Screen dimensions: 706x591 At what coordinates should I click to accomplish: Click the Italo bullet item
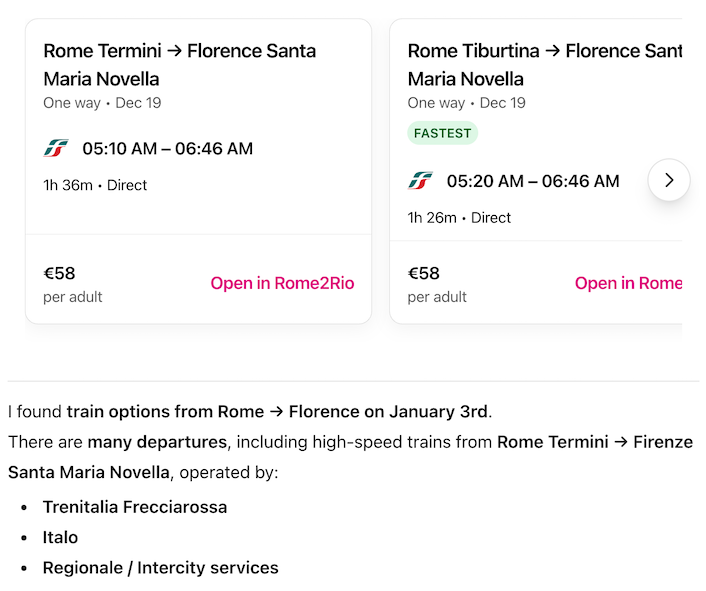(x=60, y=537)
